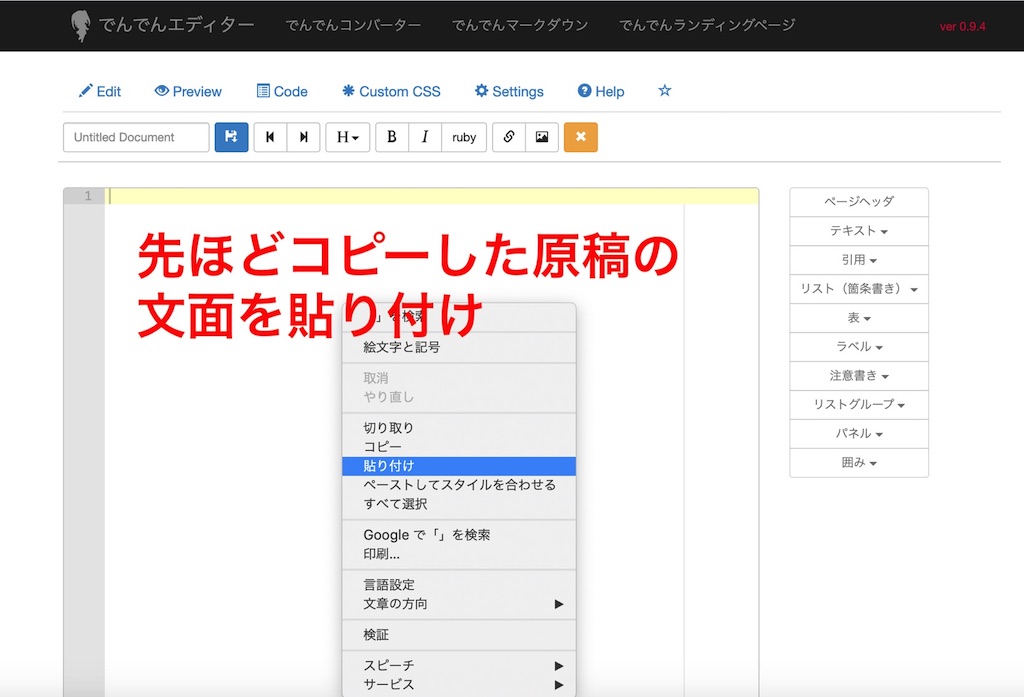Click the star icon tab
1024x697 pixels.
pyautogui.click(x=664, y=91)
